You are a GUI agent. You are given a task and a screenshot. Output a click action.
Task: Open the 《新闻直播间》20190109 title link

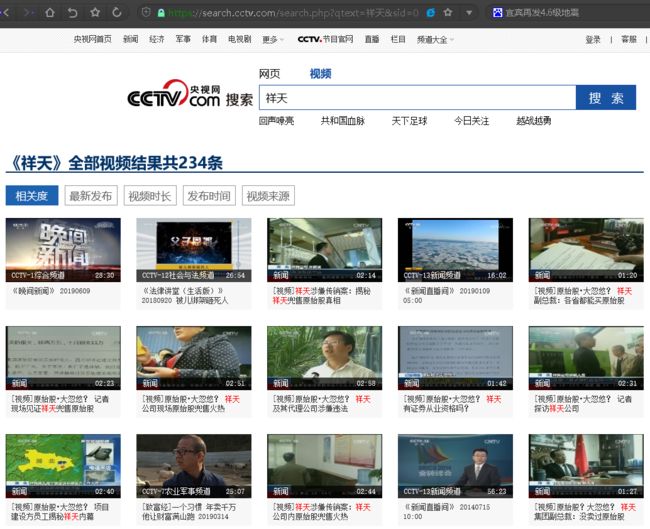point(446,296)
